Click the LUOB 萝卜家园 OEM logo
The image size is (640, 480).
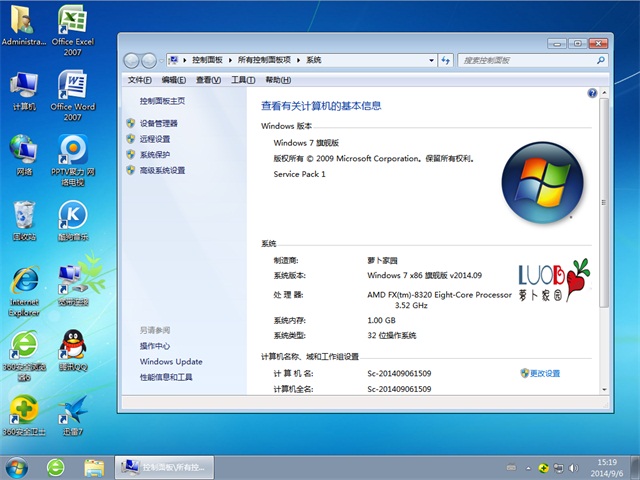554,280
